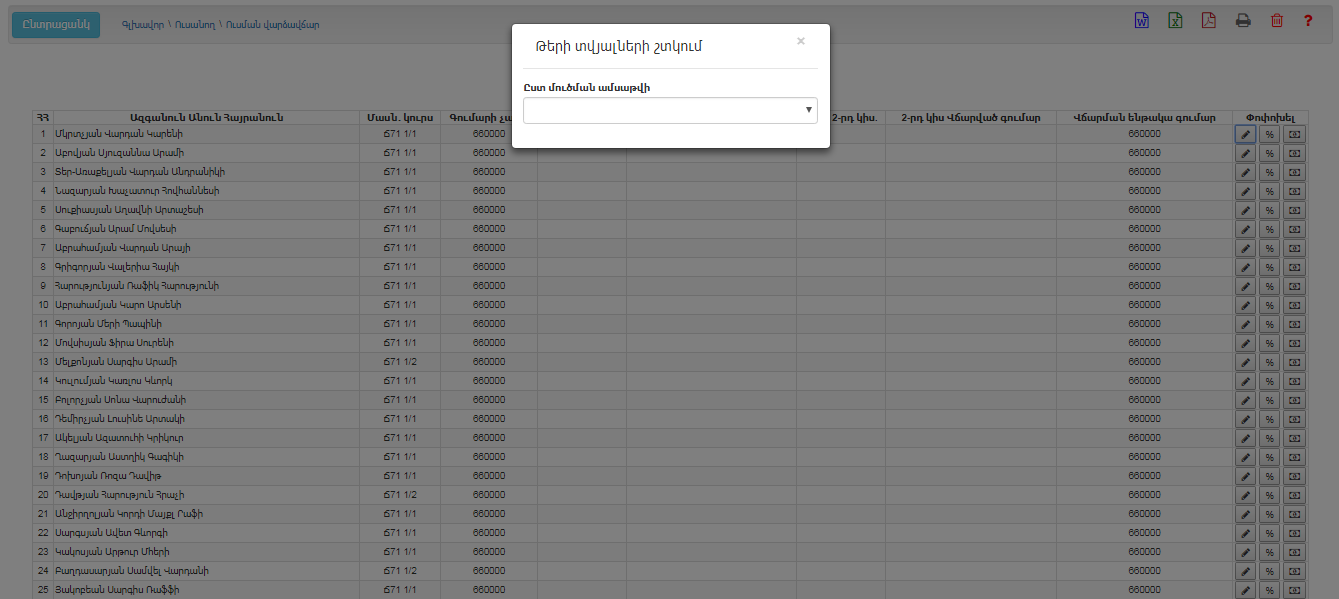Click the red trash bin icon
The height and width of the screenshot is (599, 1339).
[x=1276, y=21]
